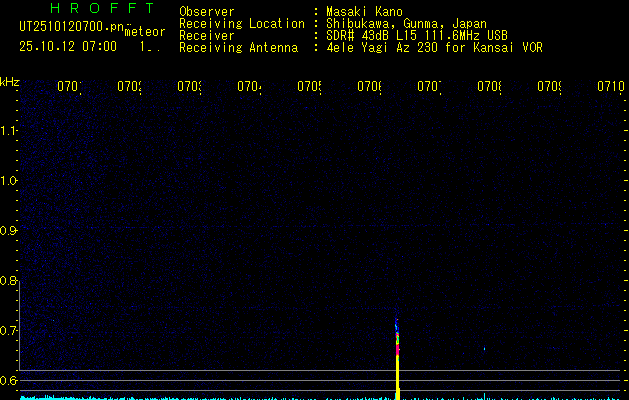629x400 pixels.
Task: Select the 0.7 frequency axis label
Action: pos(10,330)
